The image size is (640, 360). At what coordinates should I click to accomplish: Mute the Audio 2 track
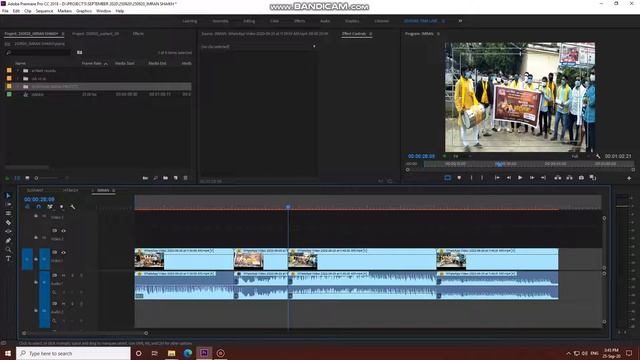[63, 304]
